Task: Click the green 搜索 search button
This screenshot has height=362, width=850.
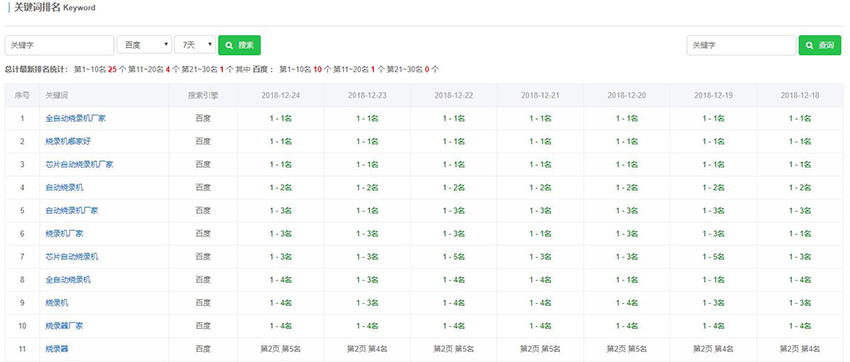Action: (x=239, y=46)
